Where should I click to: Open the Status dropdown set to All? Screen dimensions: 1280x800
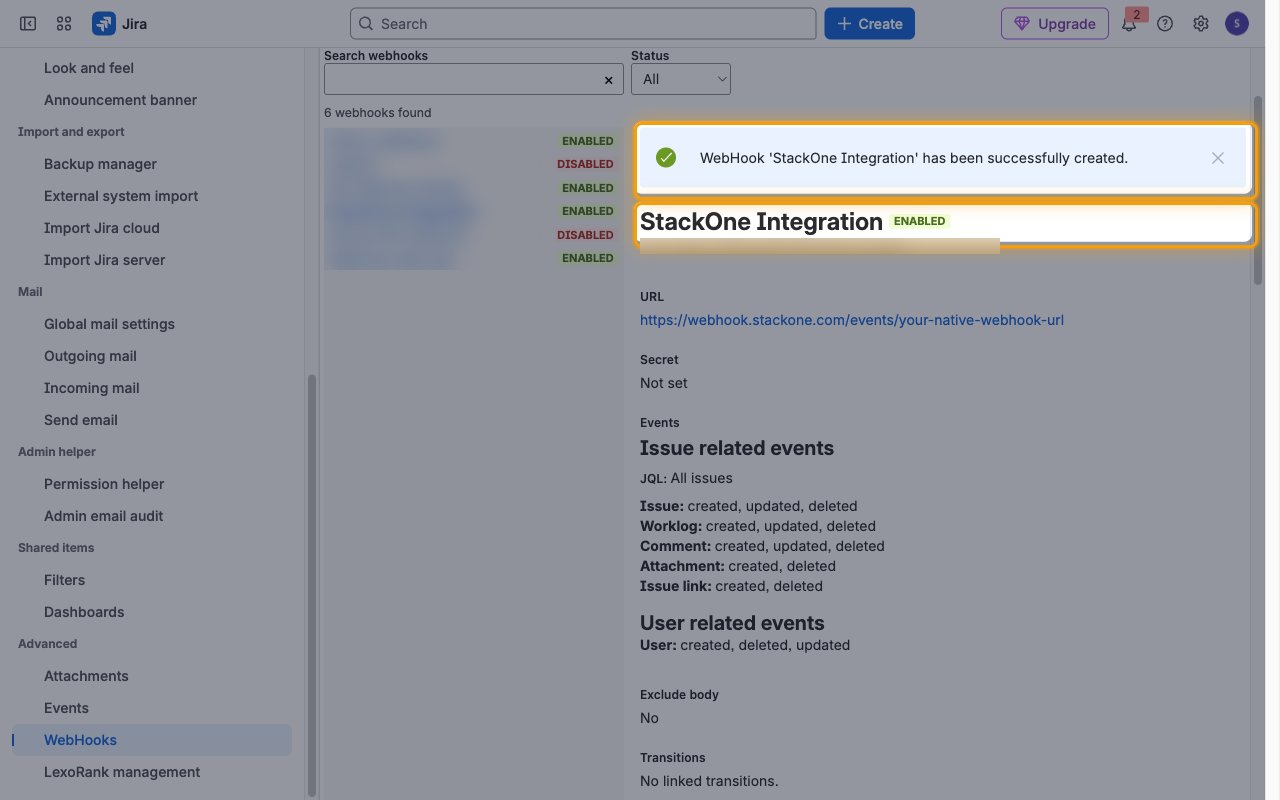[x=681, y=79]
